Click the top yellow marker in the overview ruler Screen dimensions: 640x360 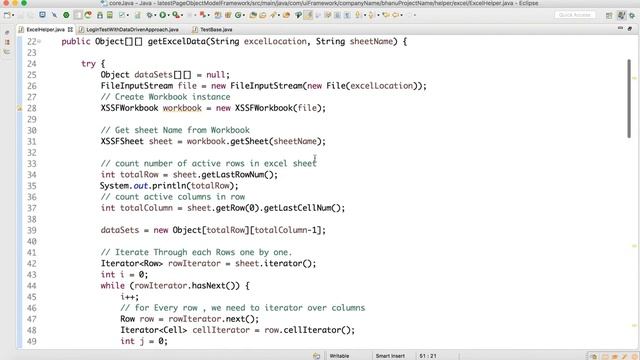click(634, 78)
